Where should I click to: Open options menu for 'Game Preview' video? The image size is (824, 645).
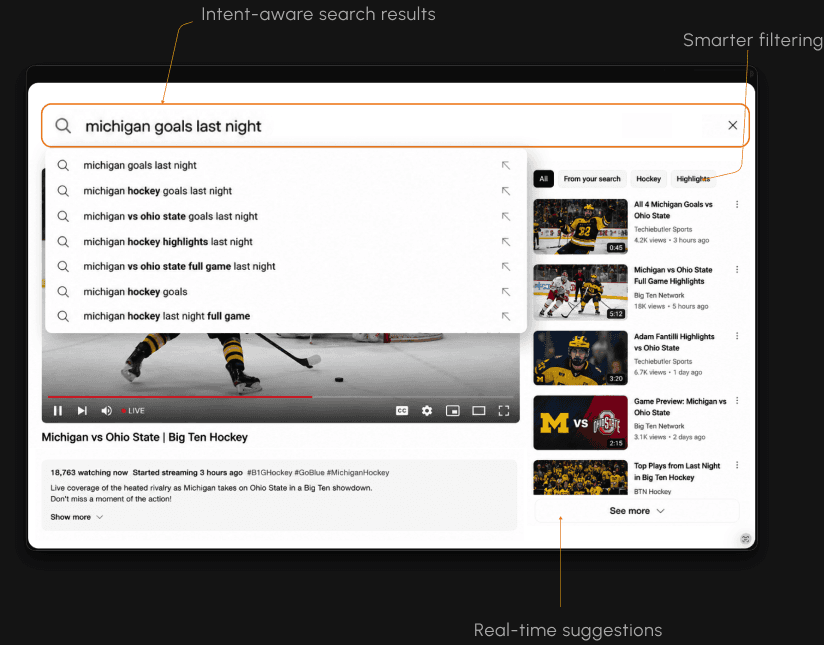[737, 401]
